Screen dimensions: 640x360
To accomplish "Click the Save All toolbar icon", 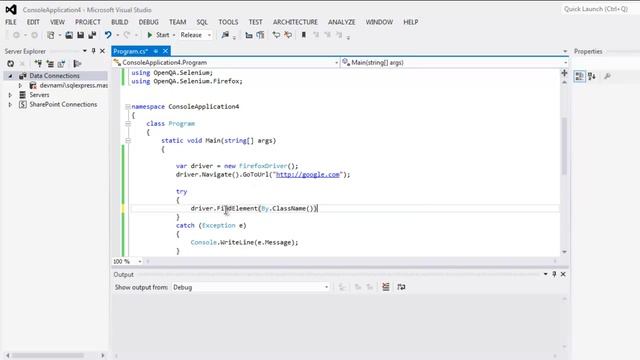I will click(x=92, y=35).
